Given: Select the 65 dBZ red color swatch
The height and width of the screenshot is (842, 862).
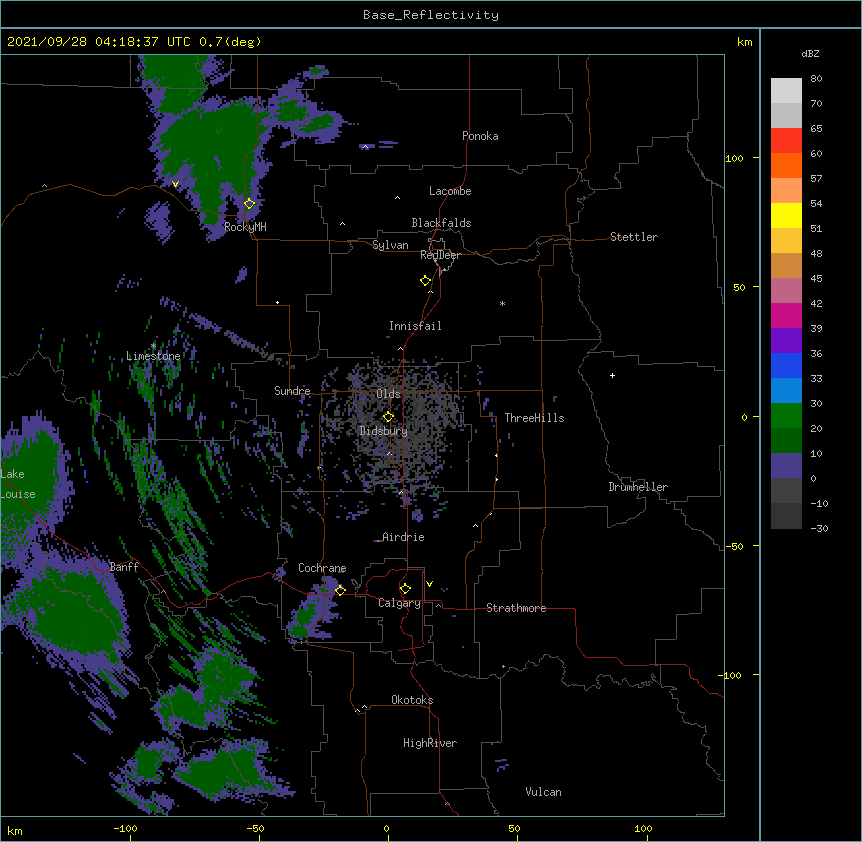Looking at the screenshot, I should point(786,141).
